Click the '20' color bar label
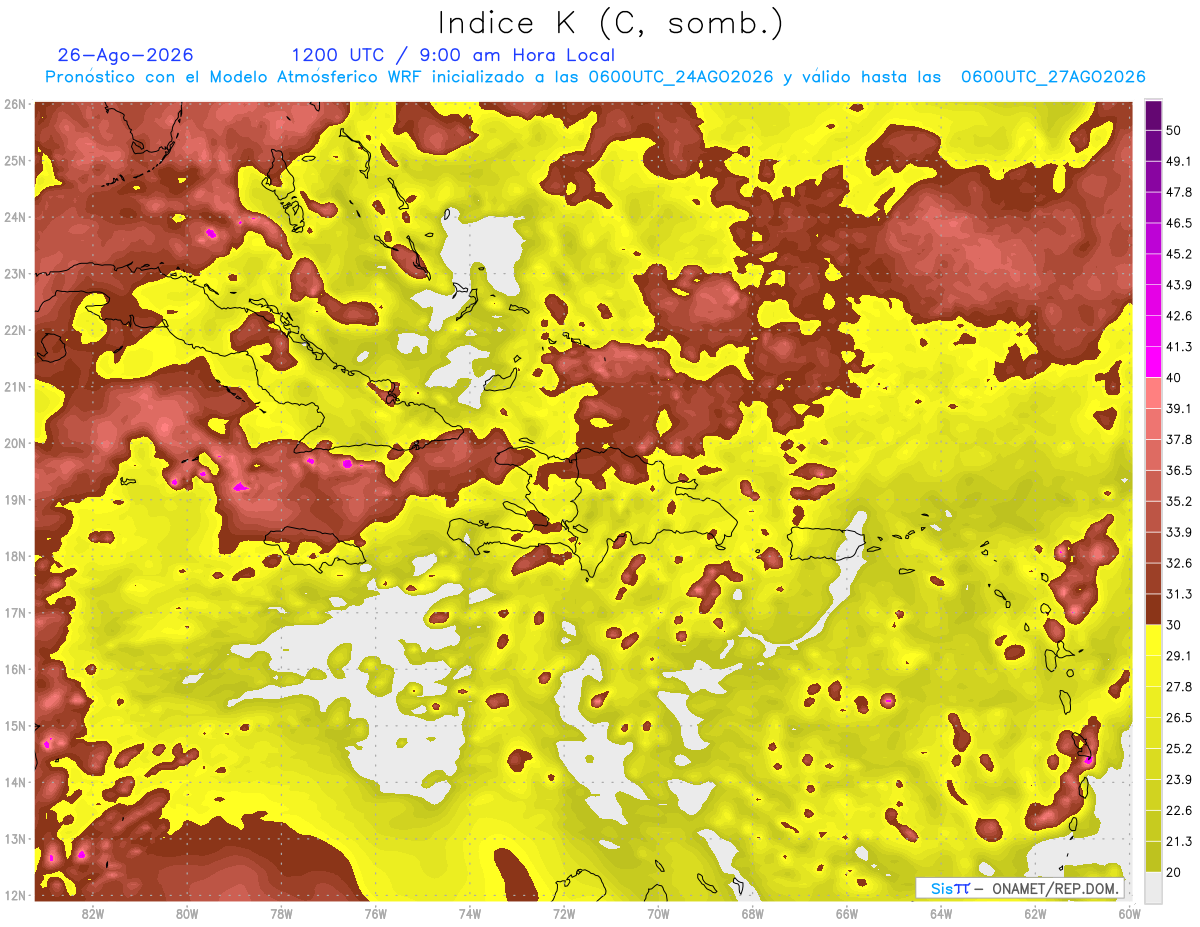 [1173, 873]
